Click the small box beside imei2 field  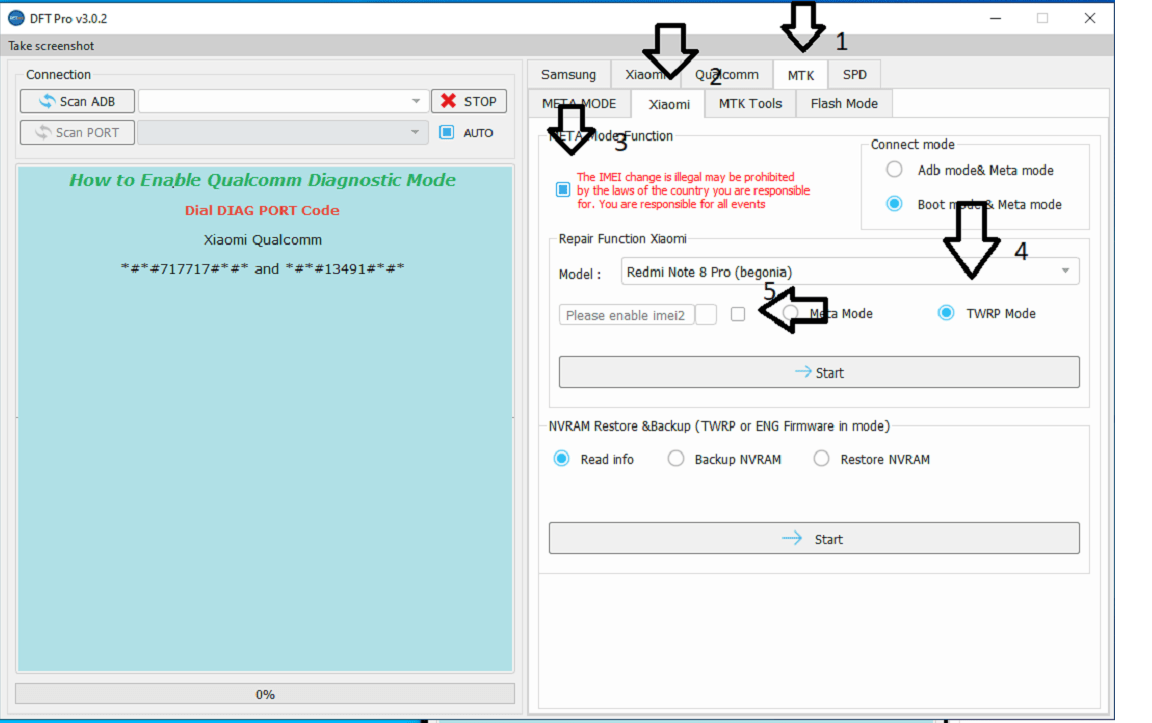coord(706,315)
